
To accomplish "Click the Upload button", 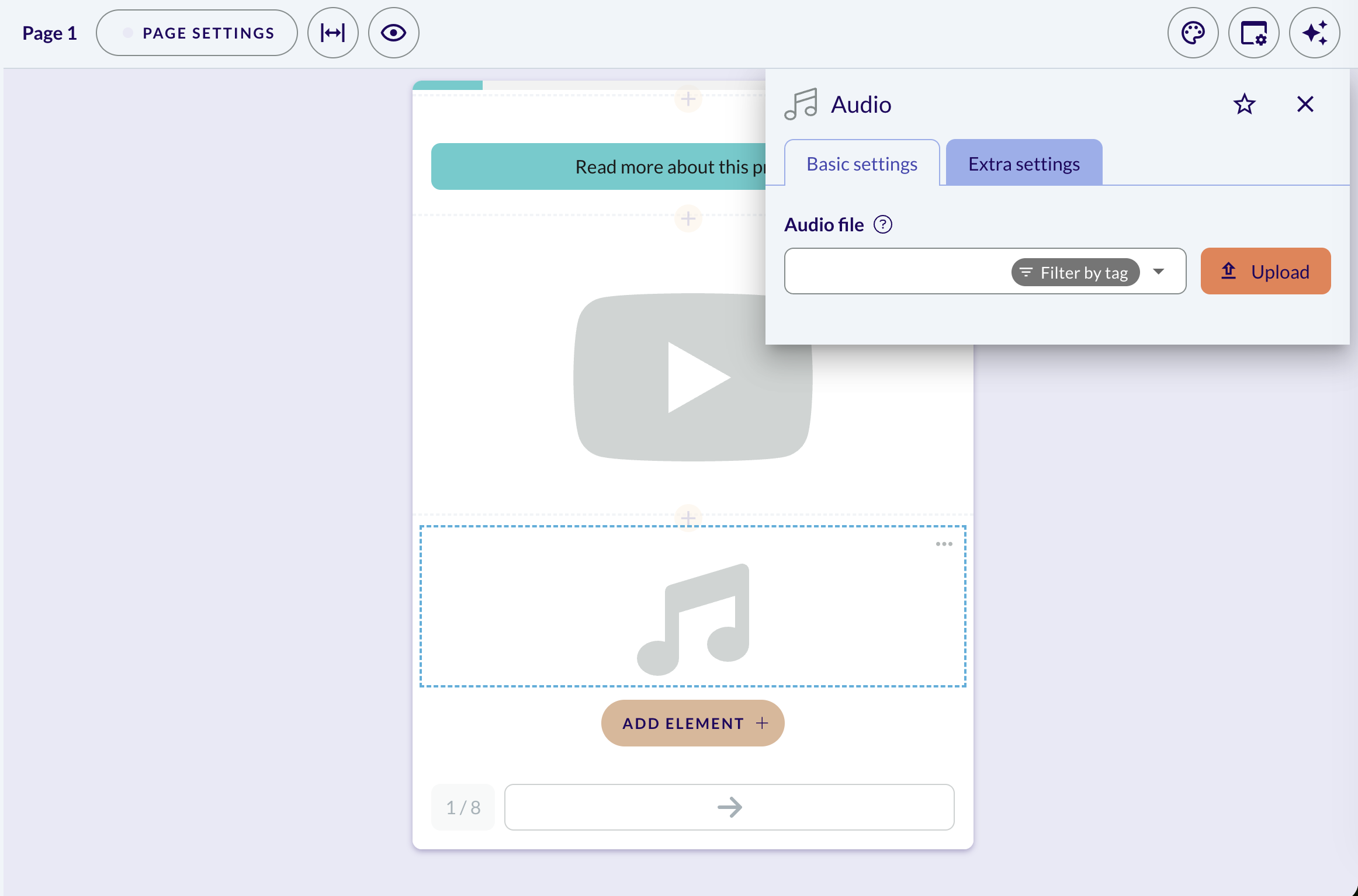I will [1266, 271].
